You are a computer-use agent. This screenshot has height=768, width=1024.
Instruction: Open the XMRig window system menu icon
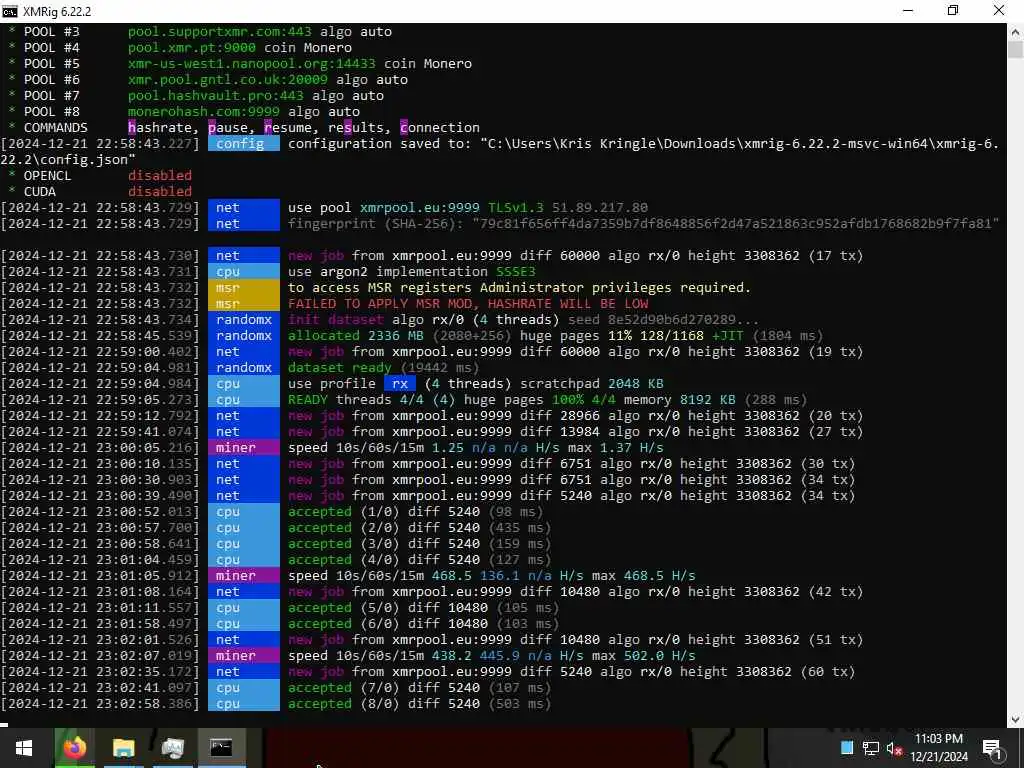(10, 11)
